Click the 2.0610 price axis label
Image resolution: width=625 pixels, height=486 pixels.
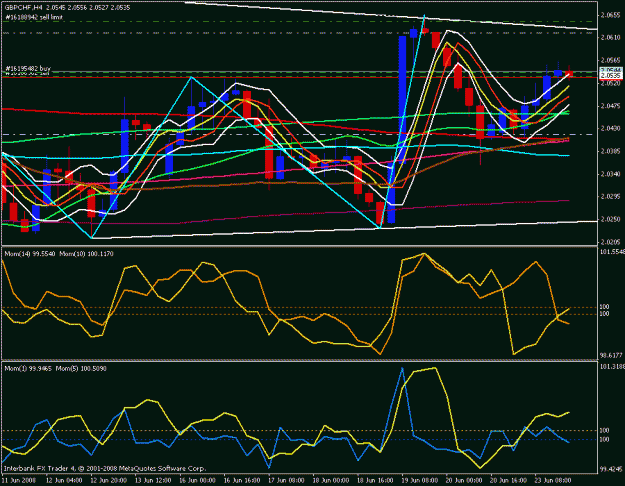(611, 37)
